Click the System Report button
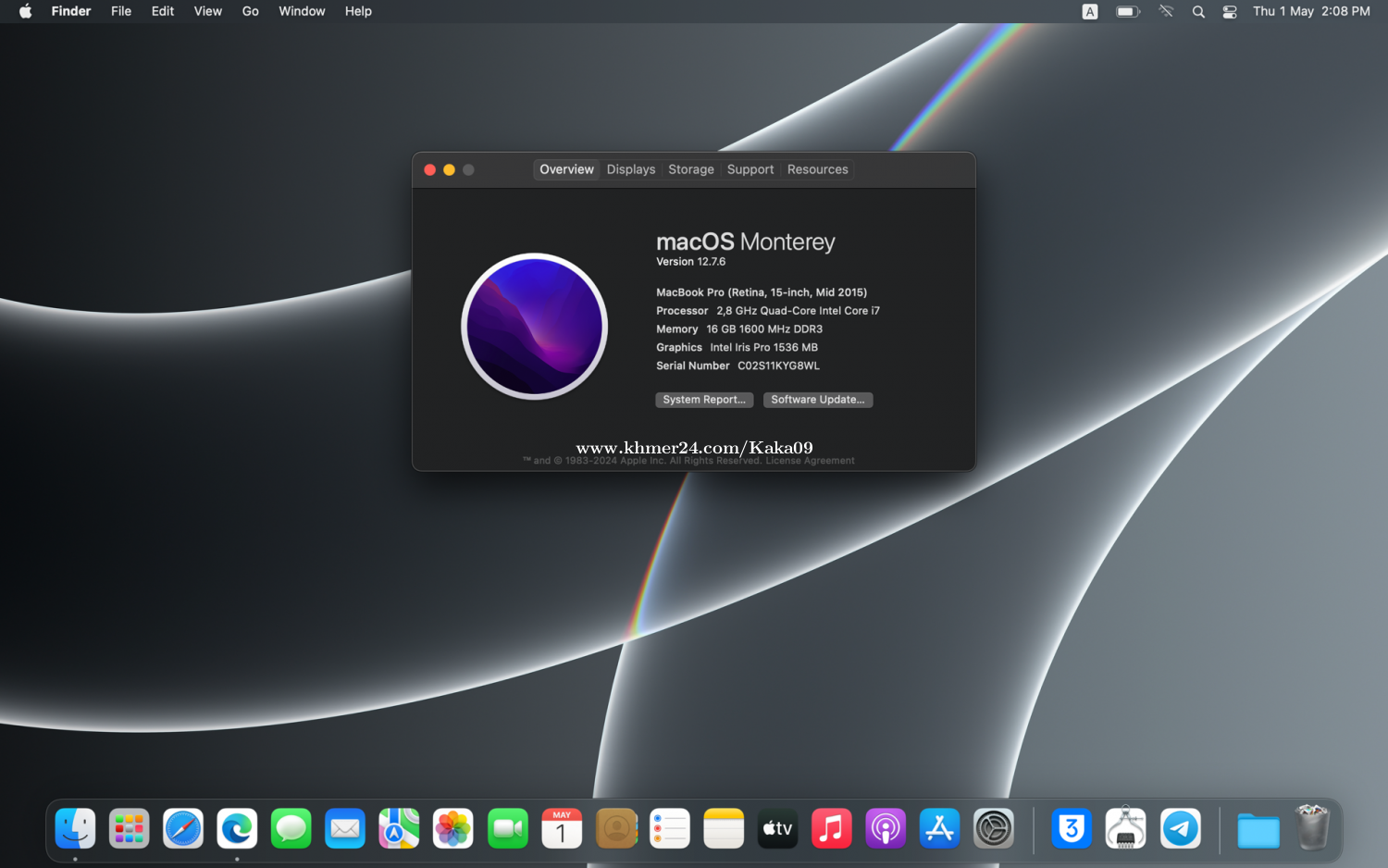 pyautogui.click(x=704, y=400)
